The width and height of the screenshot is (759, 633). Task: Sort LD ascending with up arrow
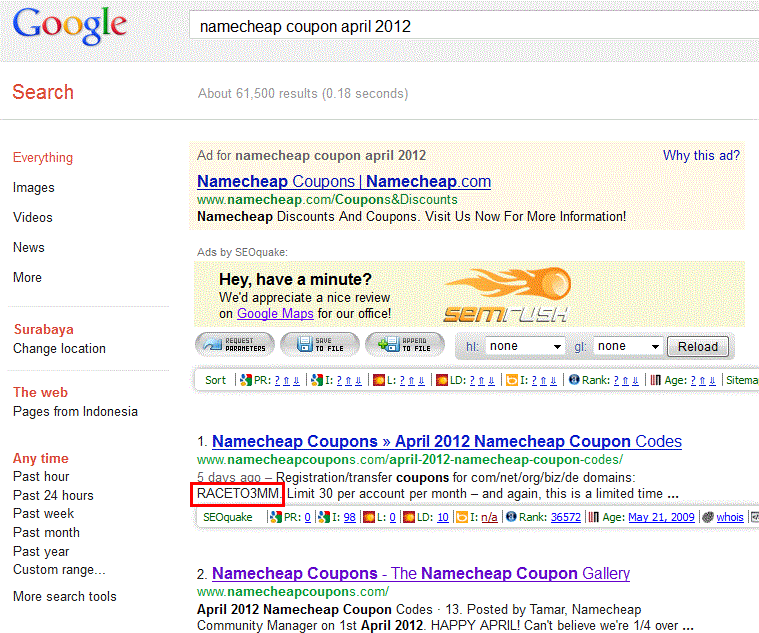point(481,381)
